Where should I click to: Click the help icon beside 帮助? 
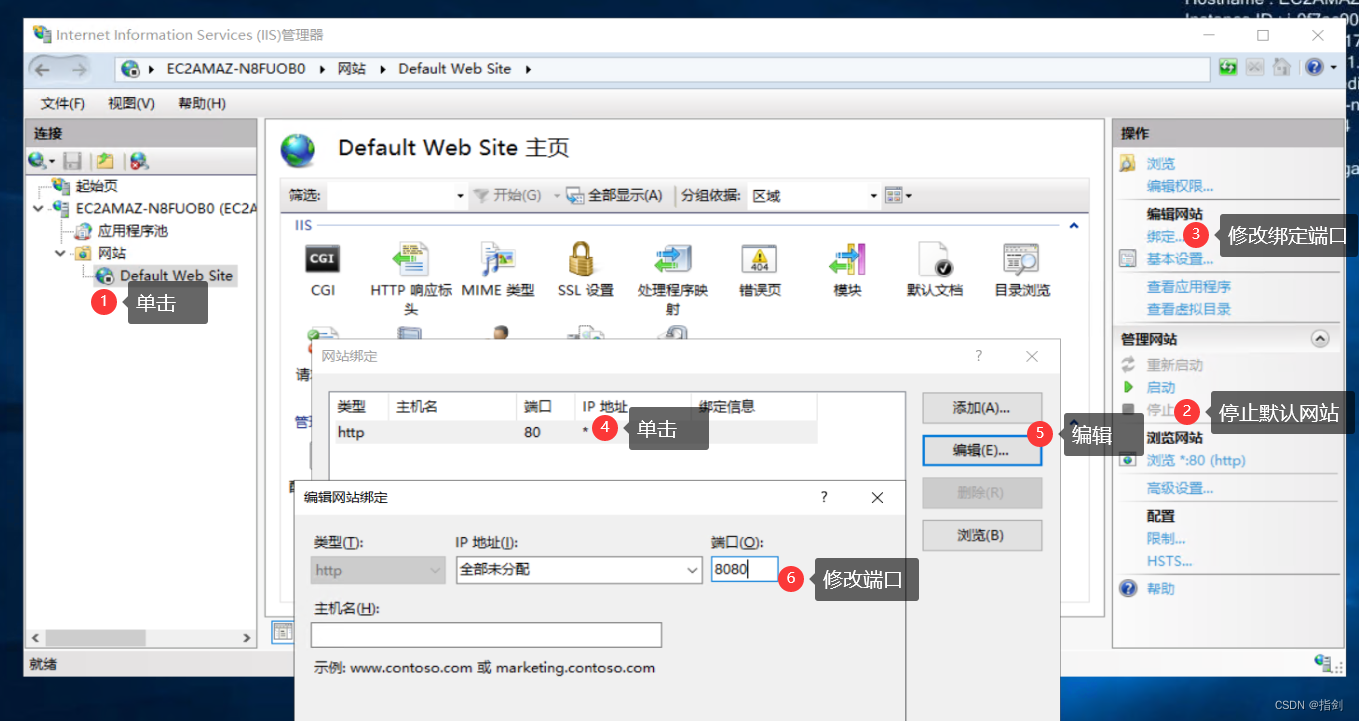coord(1128,588)
